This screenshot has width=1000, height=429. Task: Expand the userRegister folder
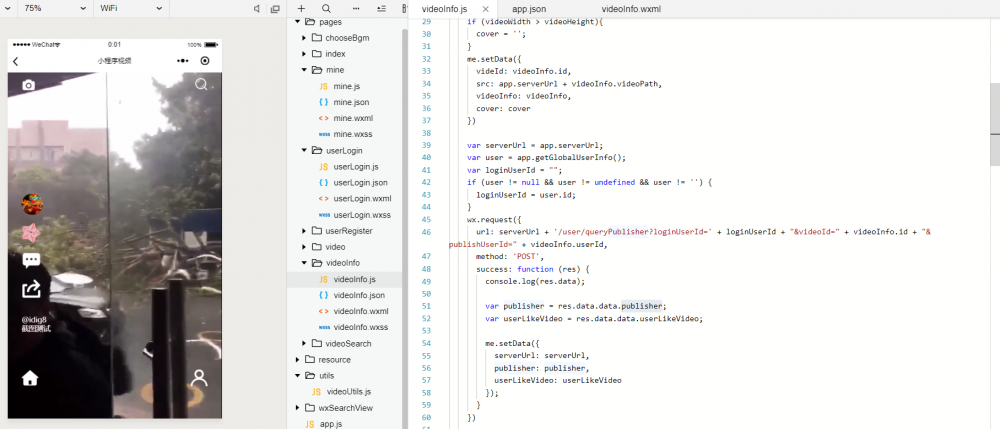click(304, 231)
